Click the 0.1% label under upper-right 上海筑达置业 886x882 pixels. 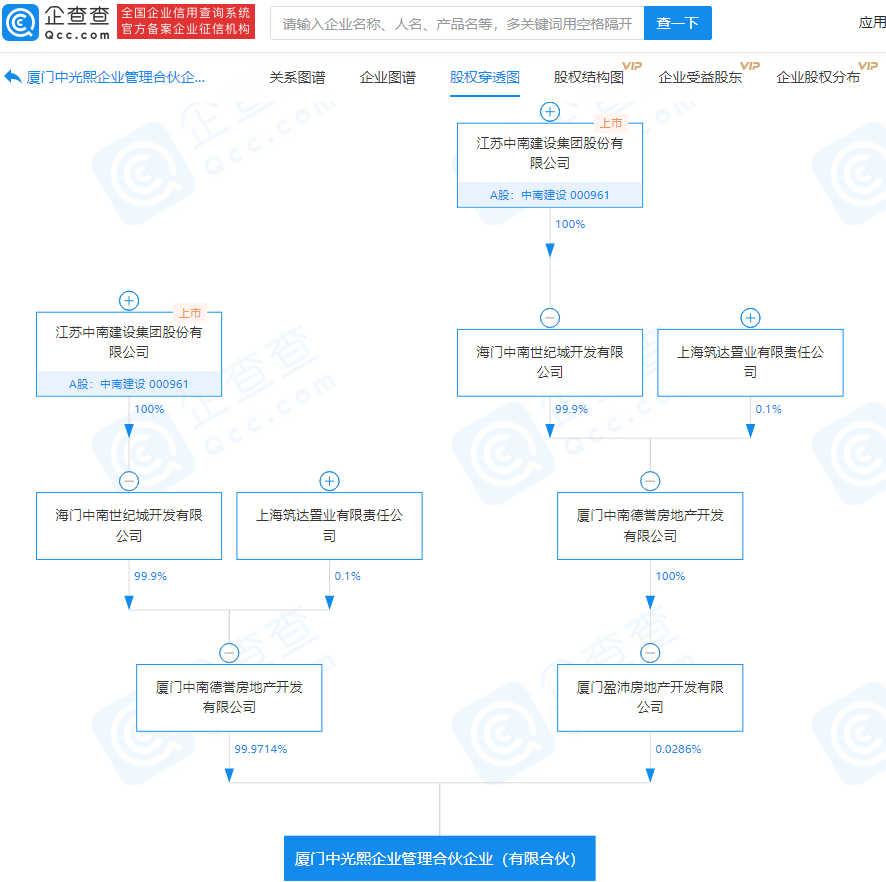tap(768, 409)
